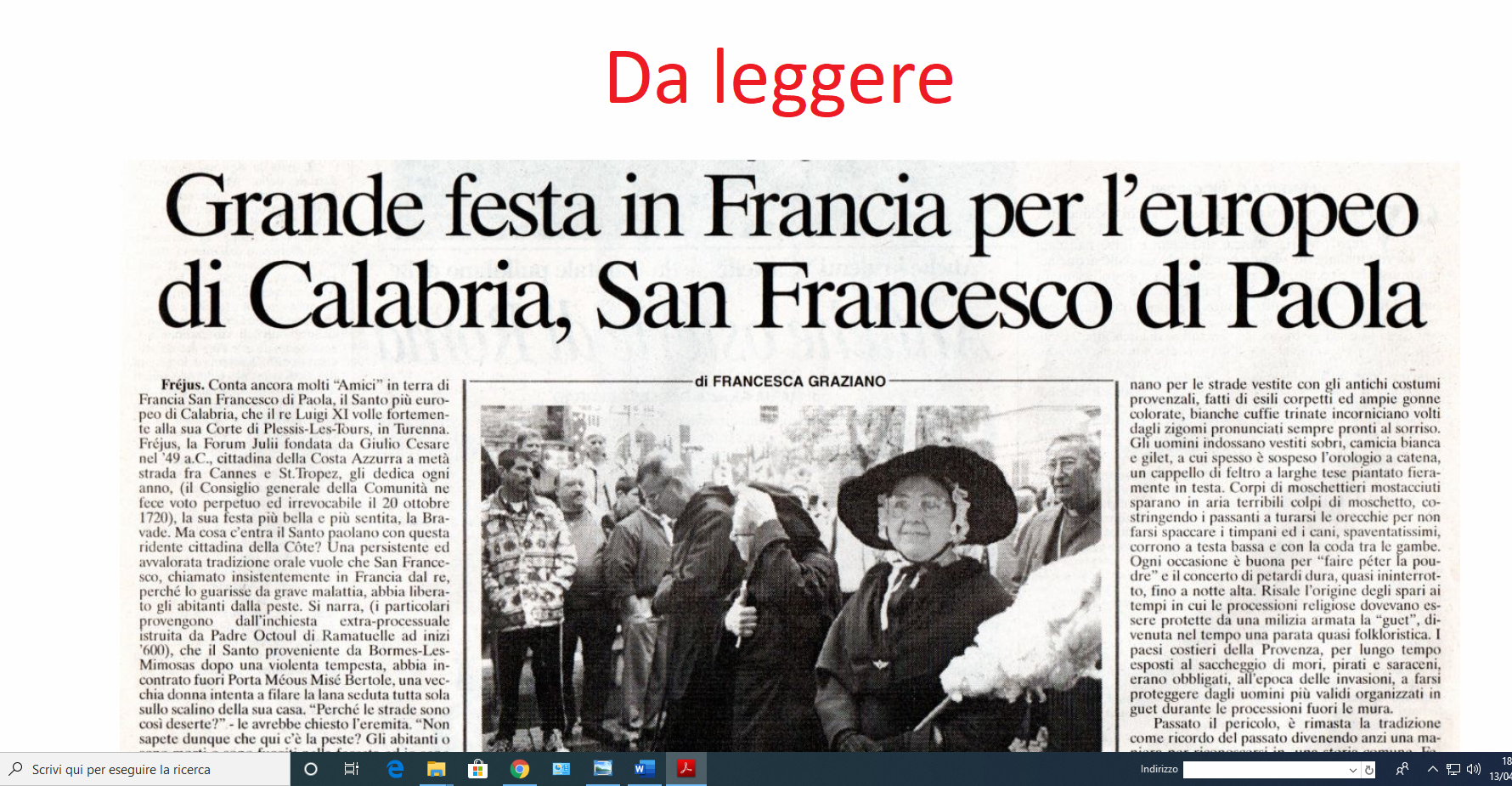The width and height of the screenshot is (1512, 786).
Task: Open the Photos app icon in the taskbar
Action: [603, 768]
